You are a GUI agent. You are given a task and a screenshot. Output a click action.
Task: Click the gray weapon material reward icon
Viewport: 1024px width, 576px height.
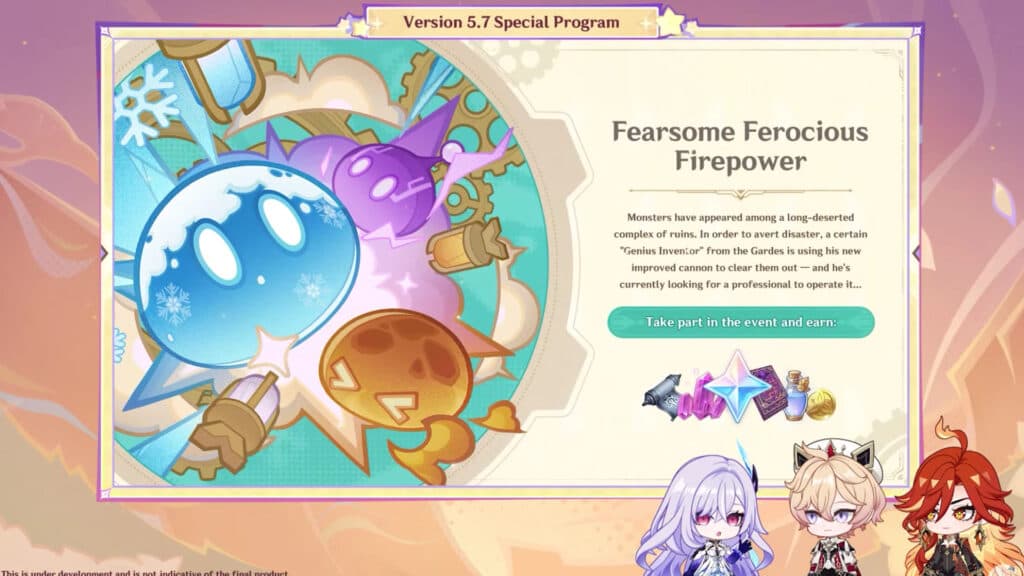click(662, 397)
